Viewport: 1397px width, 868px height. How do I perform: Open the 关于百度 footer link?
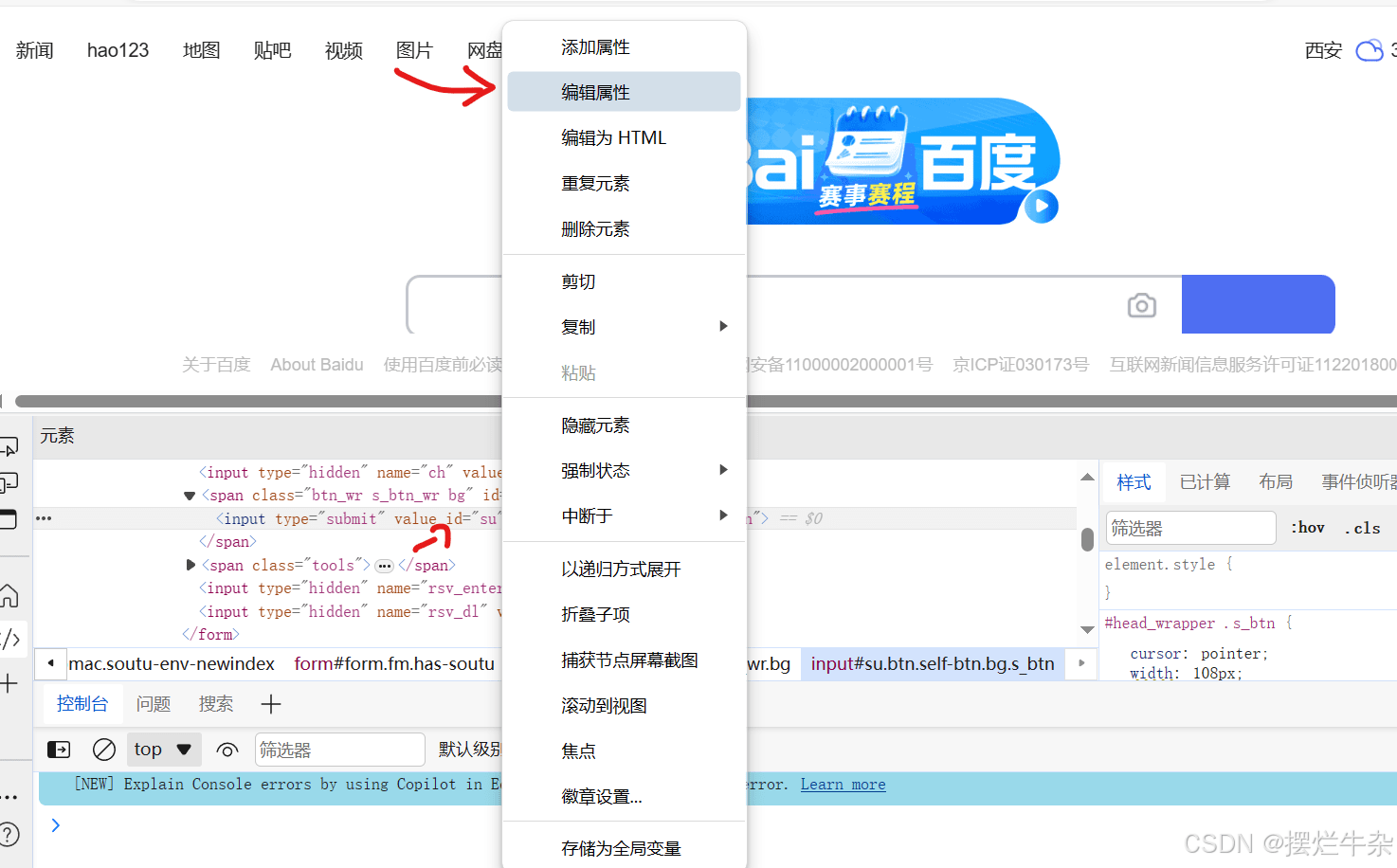216,365
